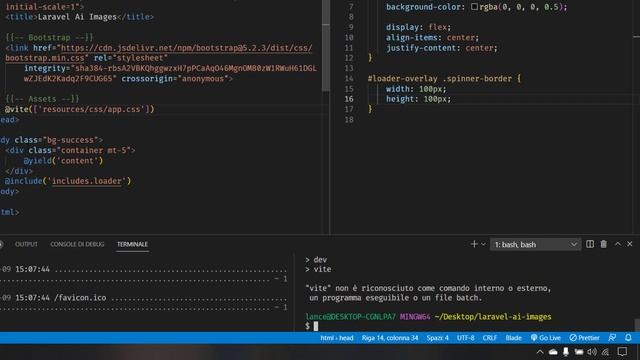Click the 'align-items: center;' declaration

(x=432, y=38)
